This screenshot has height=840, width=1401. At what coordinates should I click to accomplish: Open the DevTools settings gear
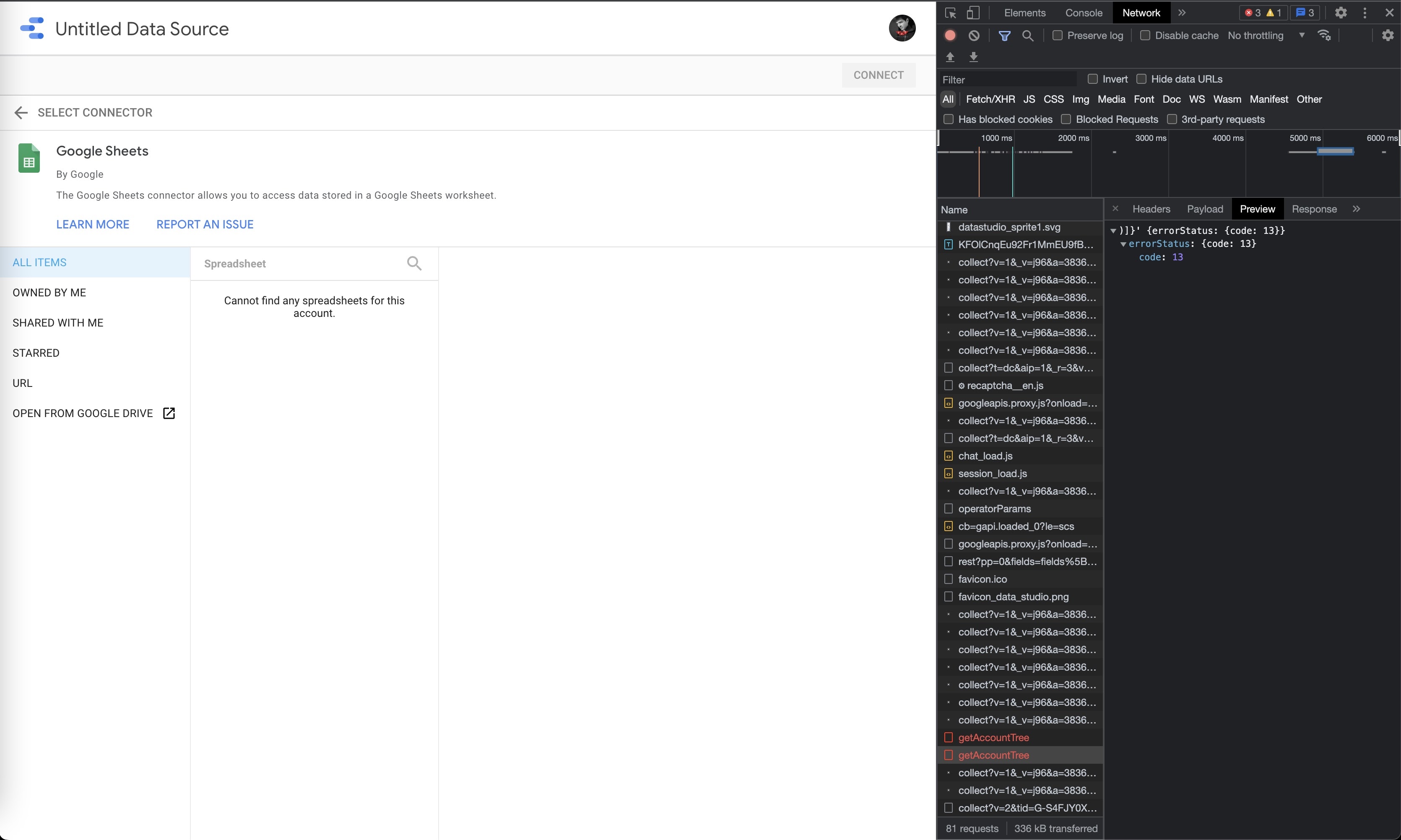point(1341,13)
